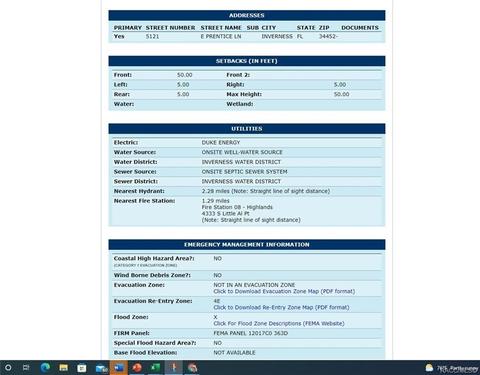The height and width of the screenshot is (375, 480).
Task: Switch to Microsoft Word on the taskbar
Action: (x=119, y=368)
